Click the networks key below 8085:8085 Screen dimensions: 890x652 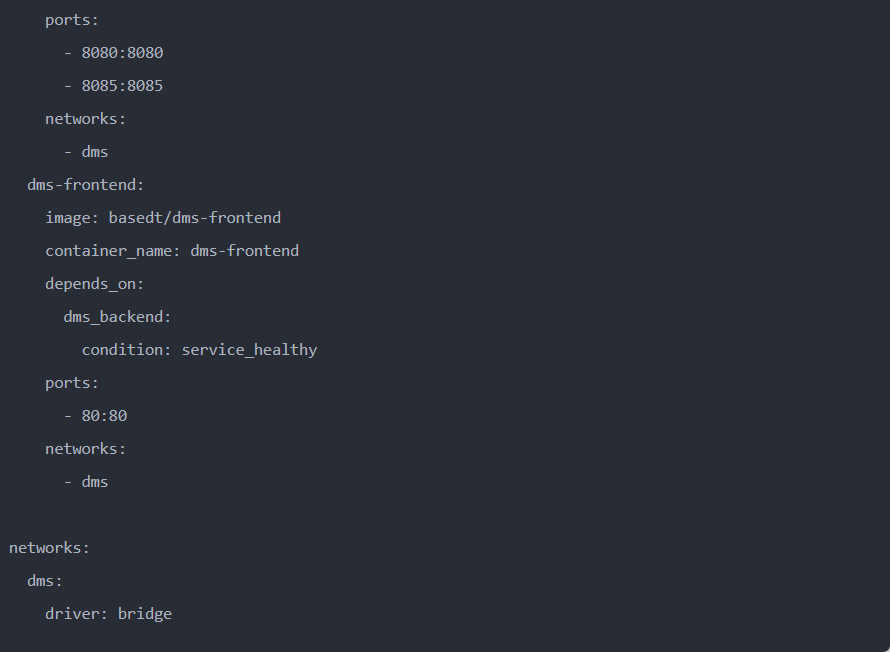click(x=85, y=119)
